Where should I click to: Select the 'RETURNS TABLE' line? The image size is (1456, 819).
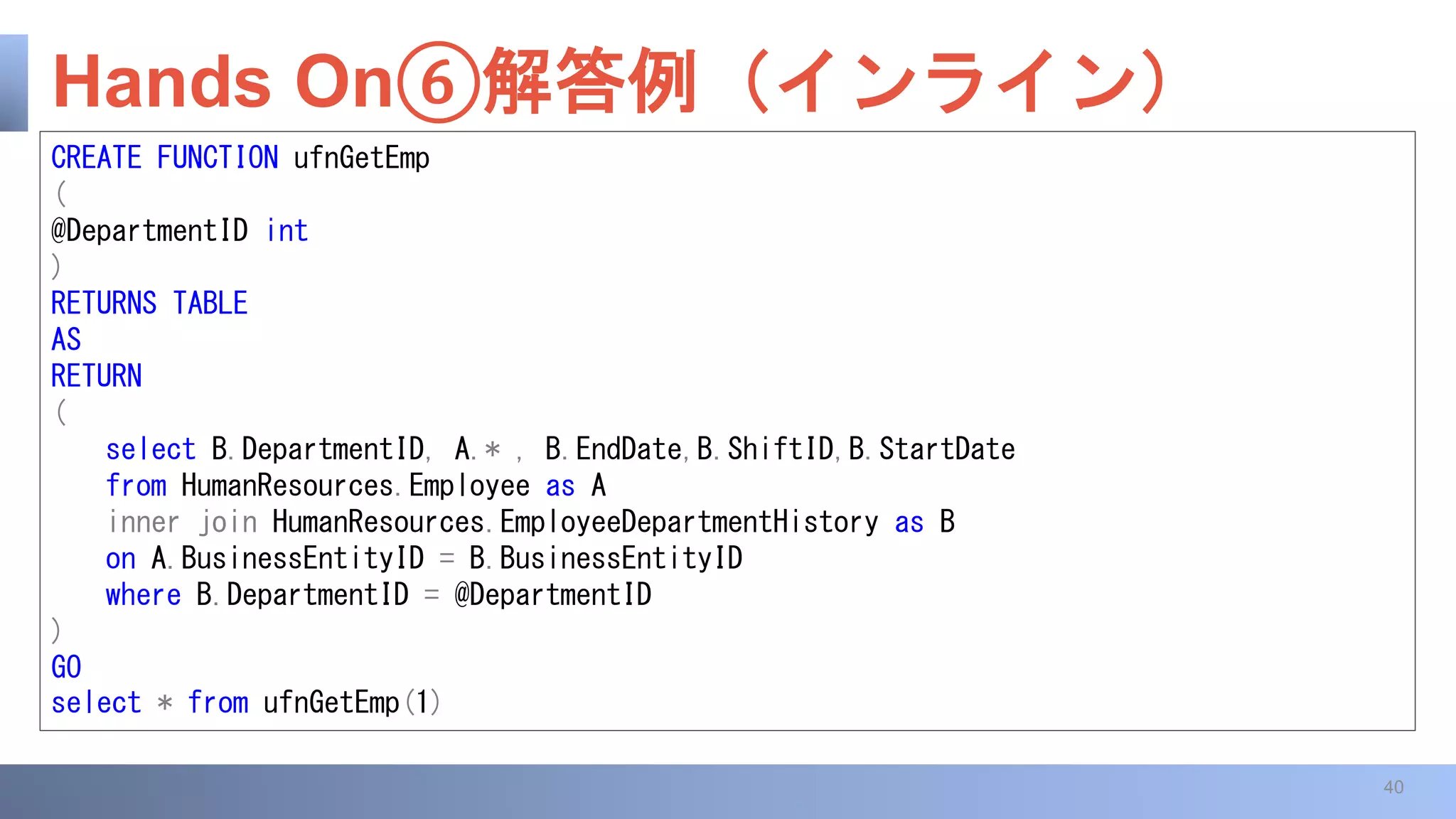coord(149,303)
